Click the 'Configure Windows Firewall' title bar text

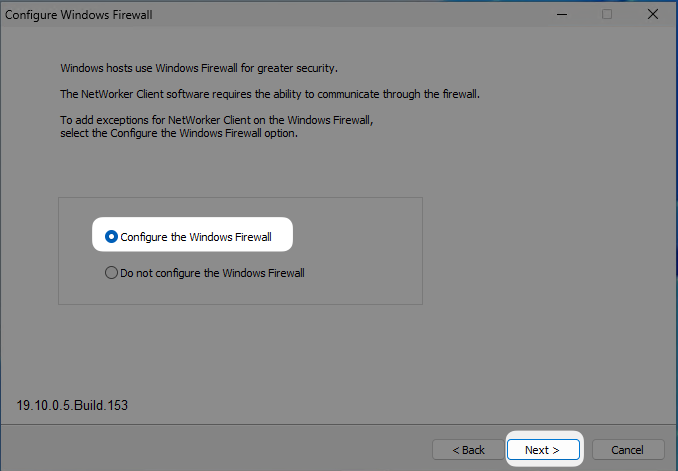coord(83,15)
